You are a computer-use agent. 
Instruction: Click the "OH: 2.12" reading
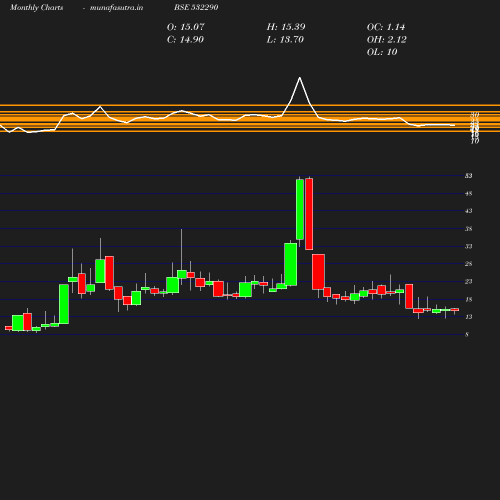(386, 40)
